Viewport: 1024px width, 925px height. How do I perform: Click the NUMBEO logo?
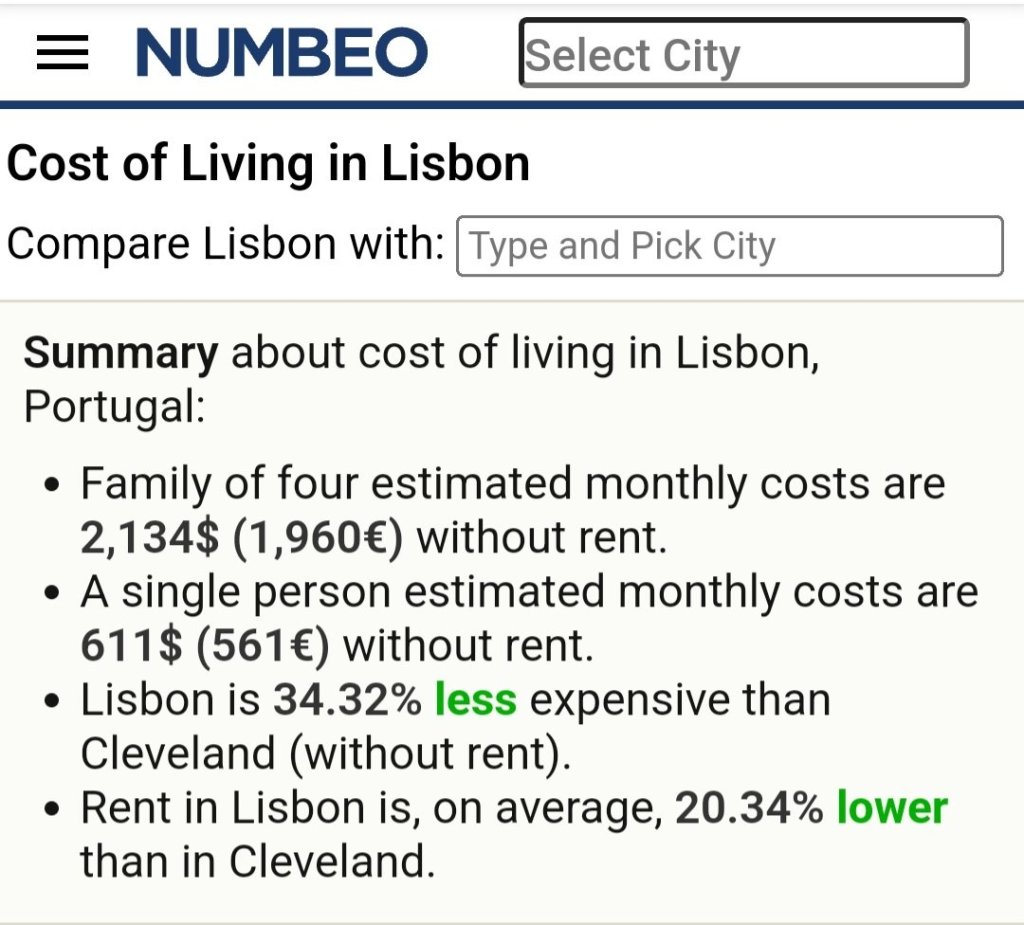(282, 53)
